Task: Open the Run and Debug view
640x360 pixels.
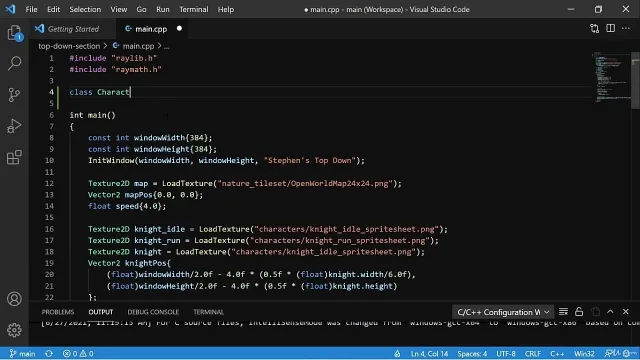Action: tap(14, 126)
